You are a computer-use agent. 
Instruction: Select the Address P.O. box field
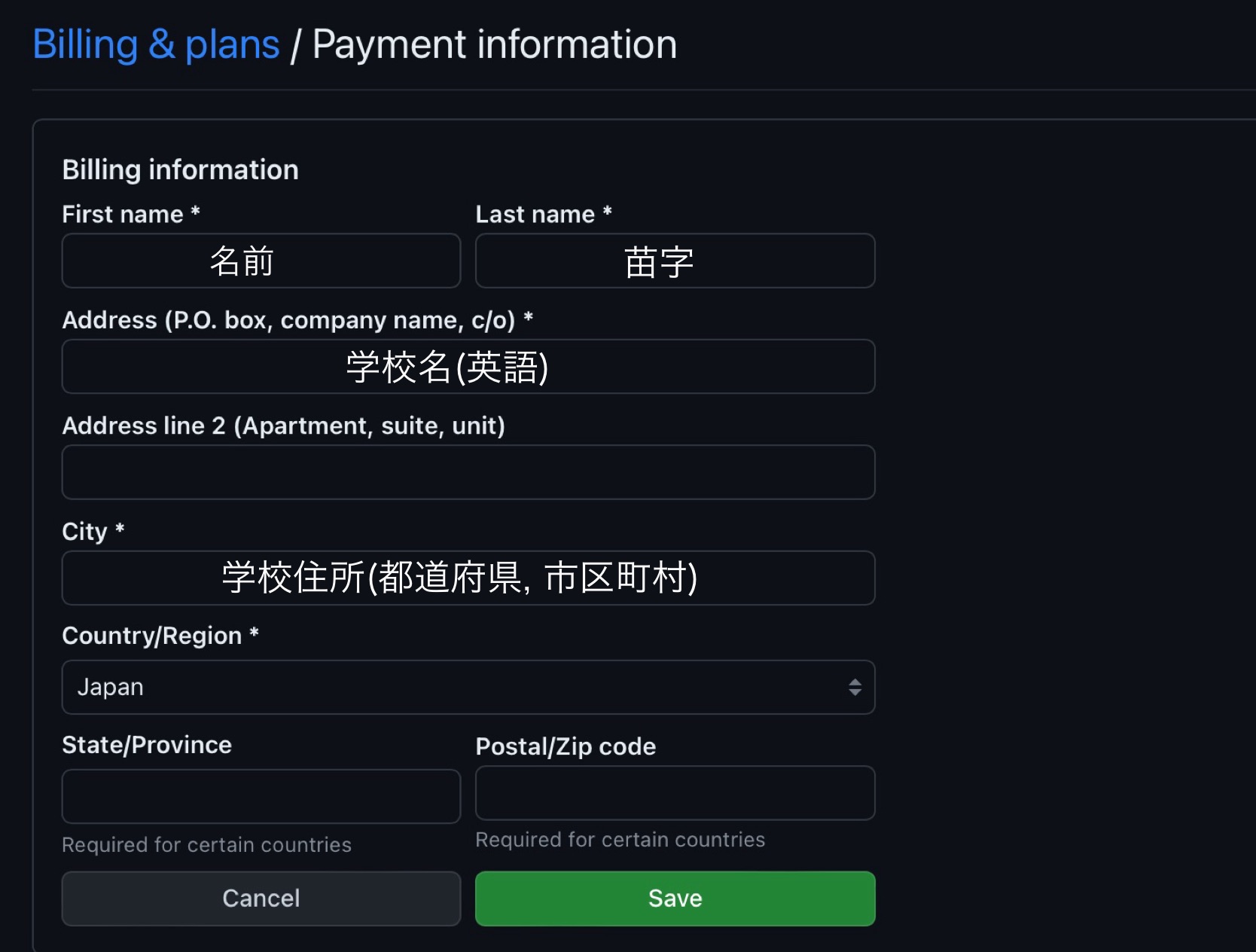point(467,367)
